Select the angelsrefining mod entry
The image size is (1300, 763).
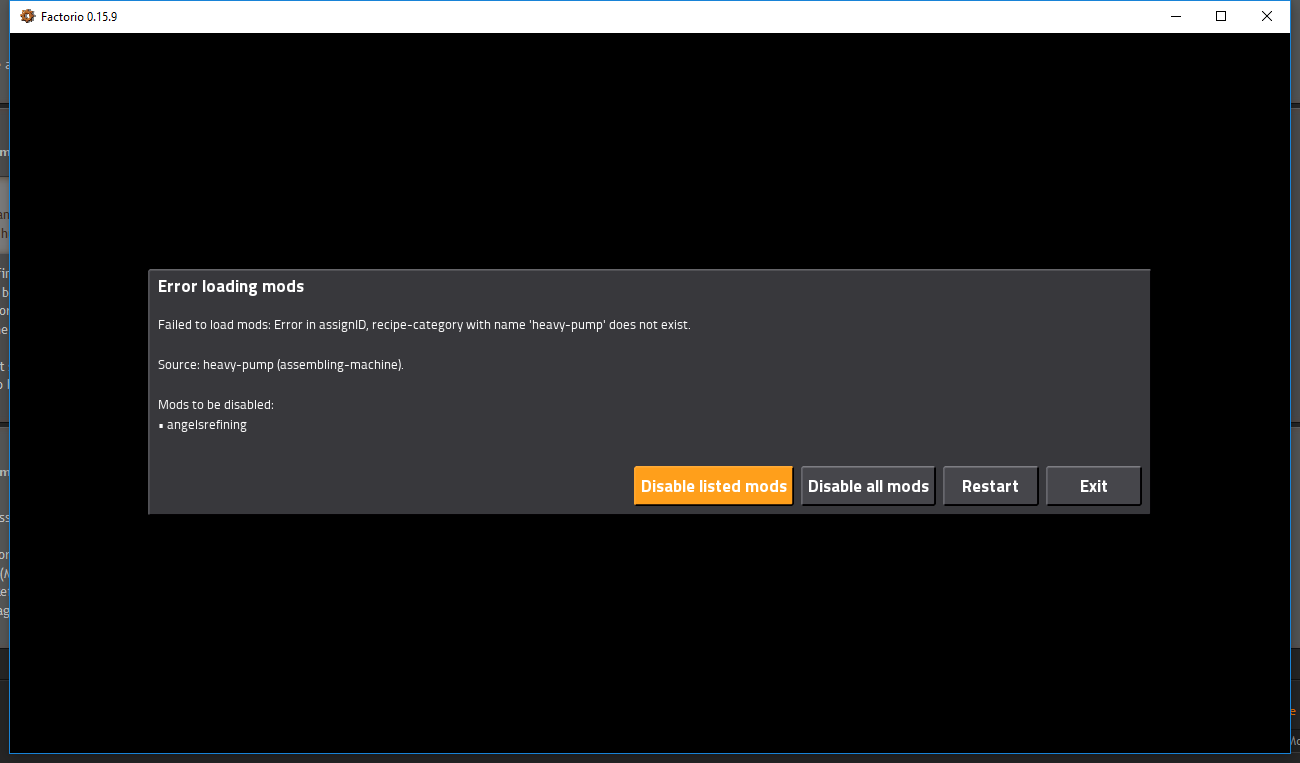(207, 425)
